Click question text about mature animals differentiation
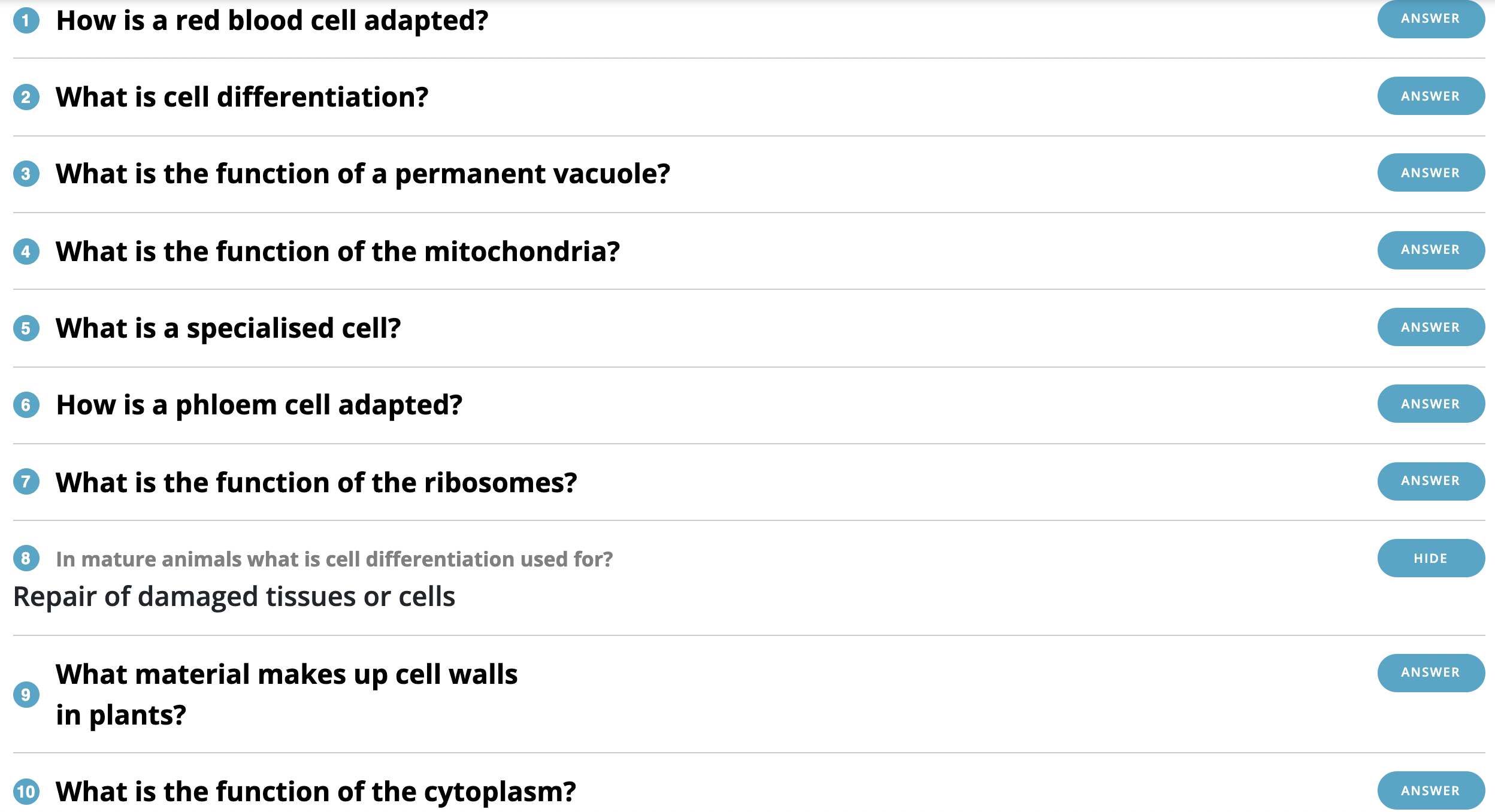 tap(334, 559)
